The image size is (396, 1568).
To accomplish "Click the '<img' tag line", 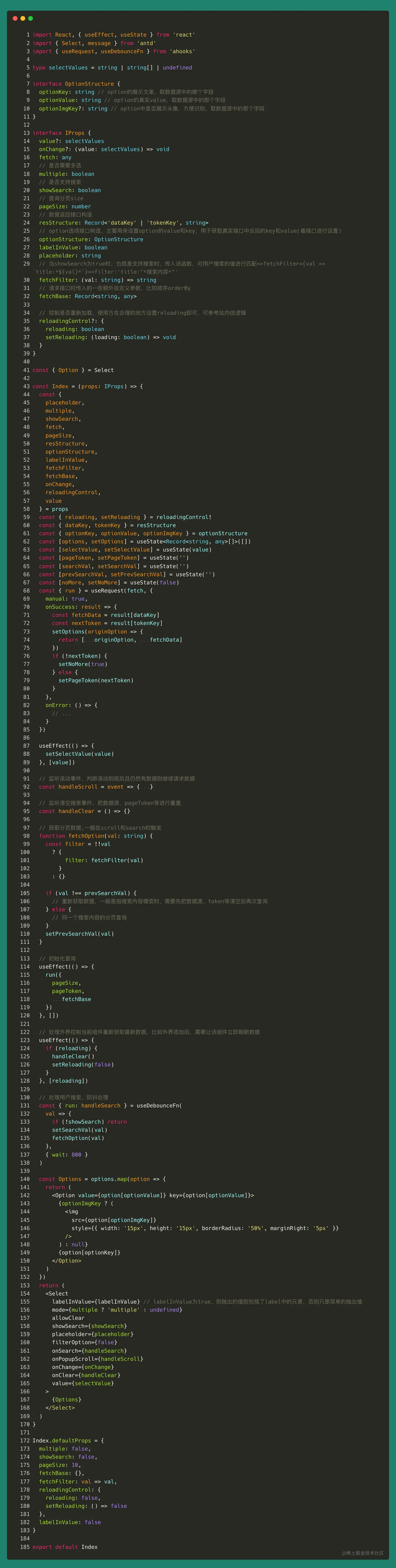I will point(71,1212).
